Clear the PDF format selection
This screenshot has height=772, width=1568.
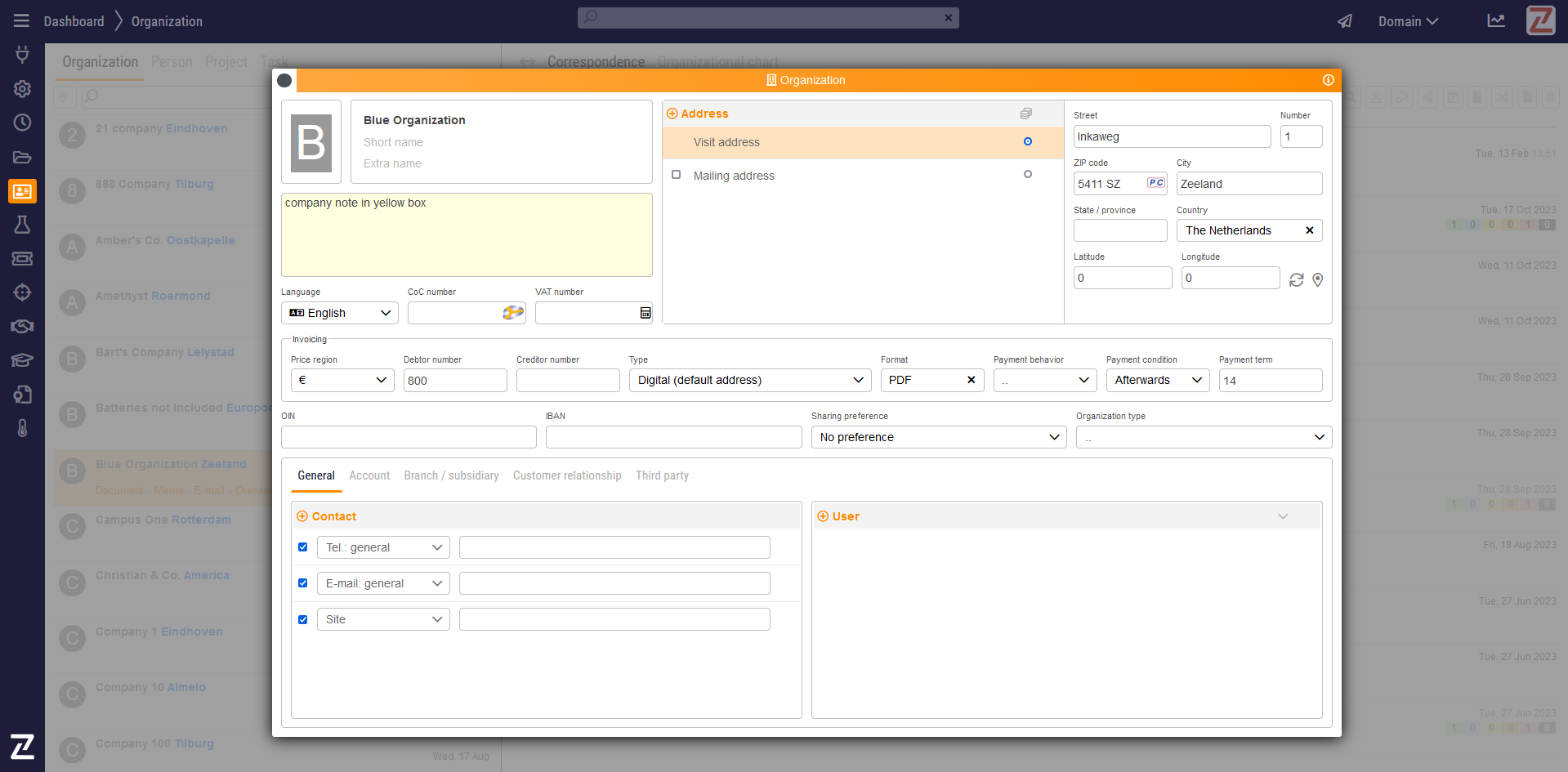click(971, 380)
